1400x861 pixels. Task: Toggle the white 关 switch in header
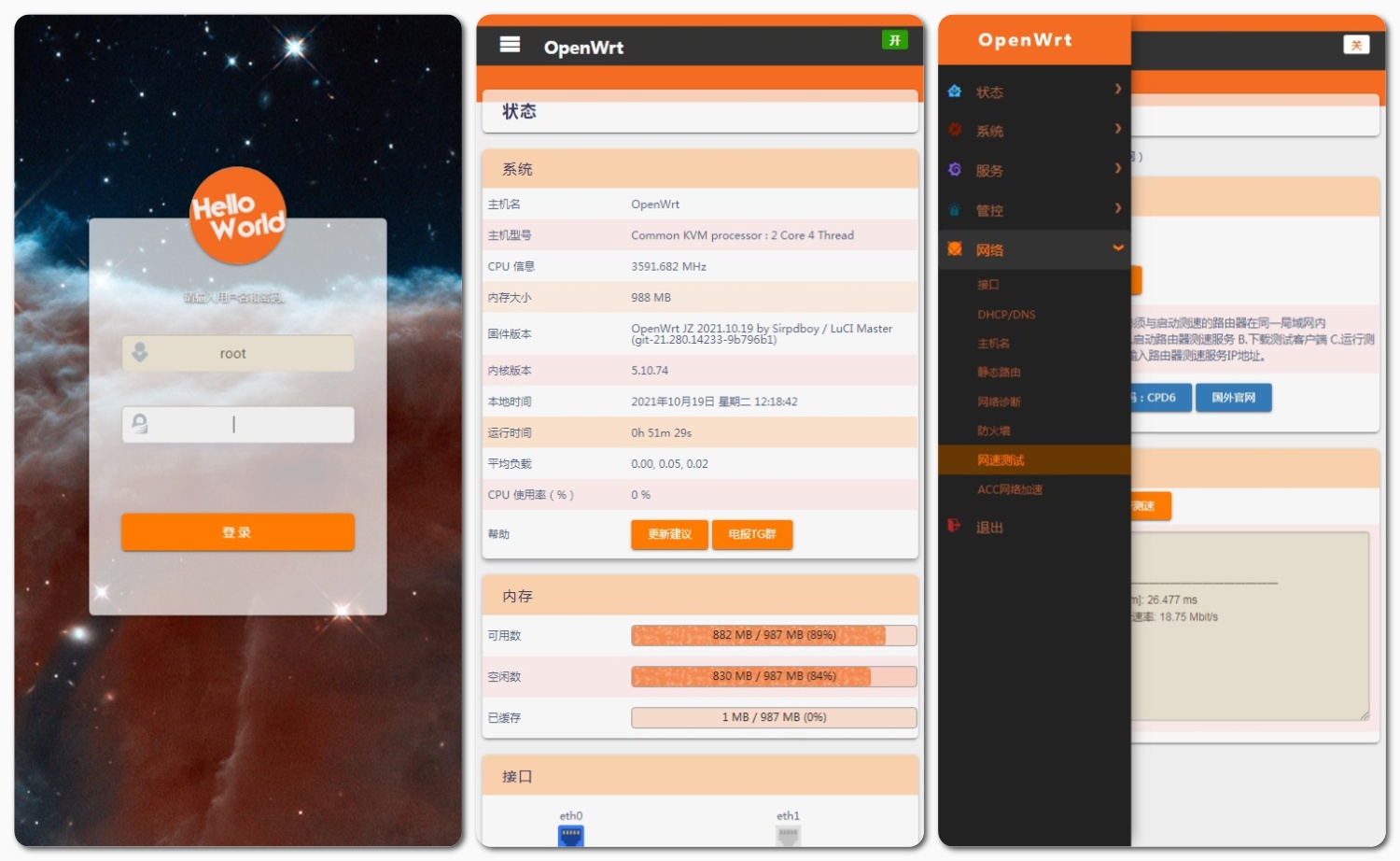(1356, 45)
